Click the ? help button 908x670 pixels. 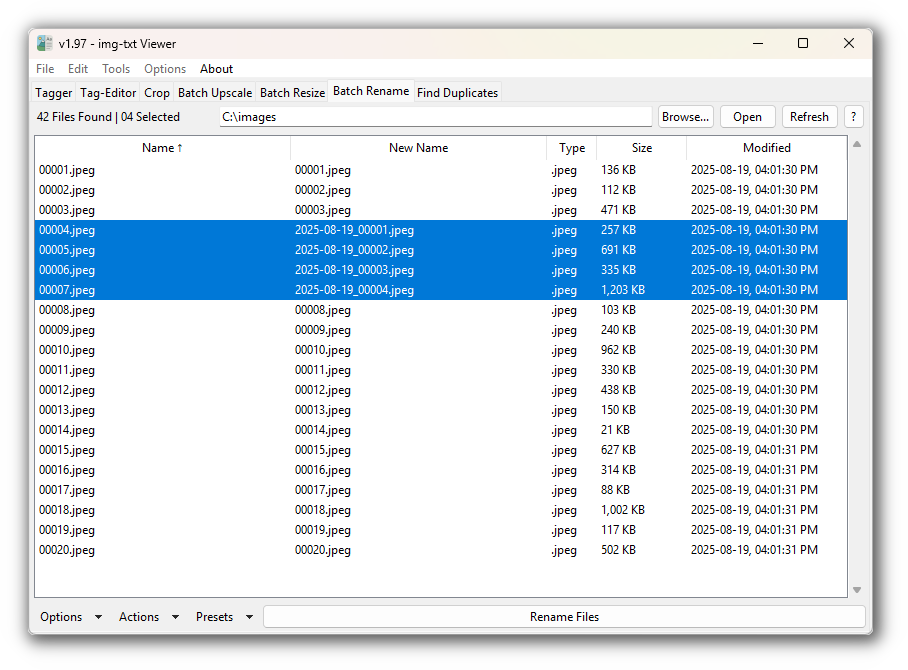(x=854, y=117)
